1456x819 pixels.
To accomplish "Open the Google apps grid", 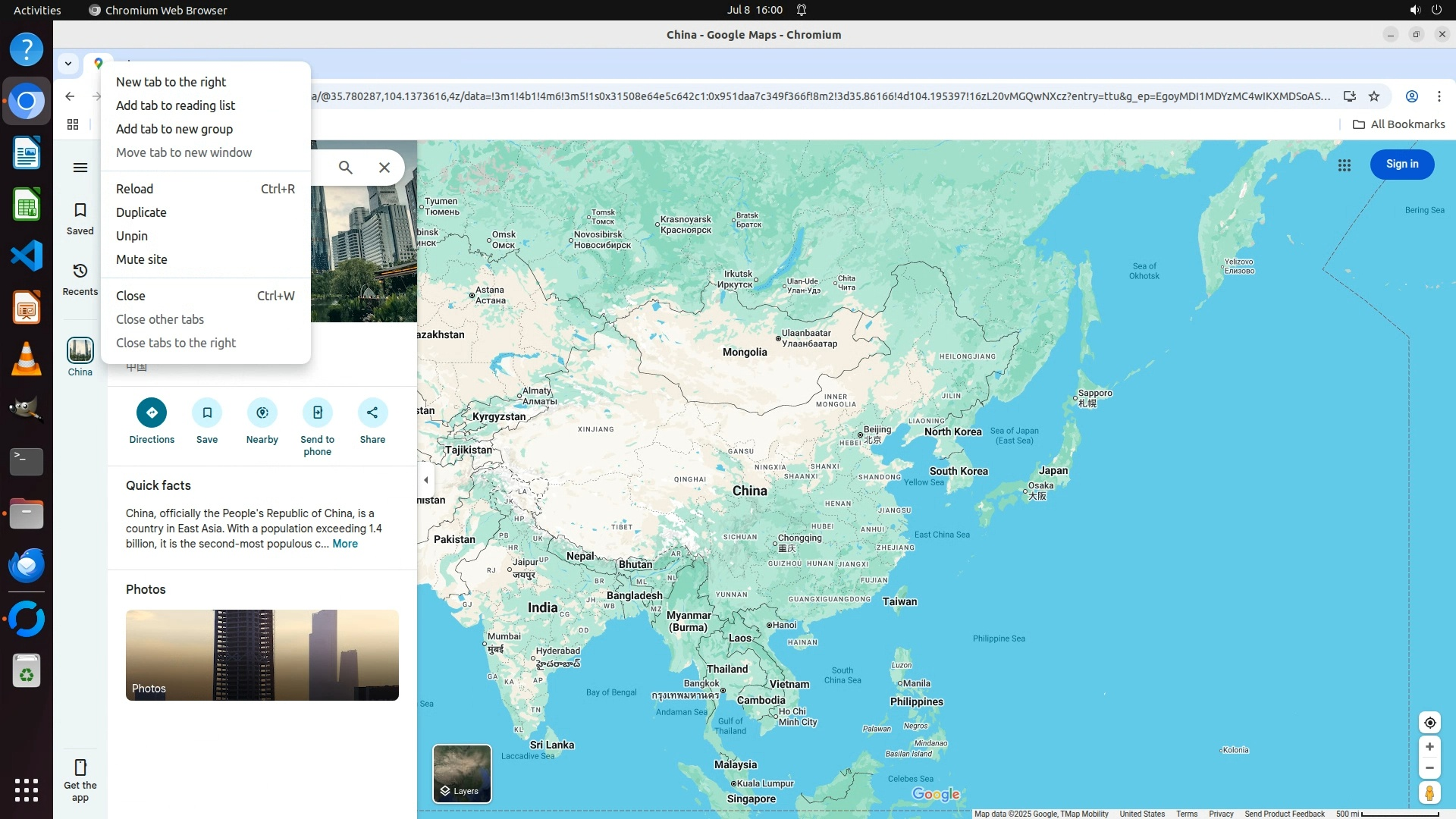I will [x=1344, y=165].
